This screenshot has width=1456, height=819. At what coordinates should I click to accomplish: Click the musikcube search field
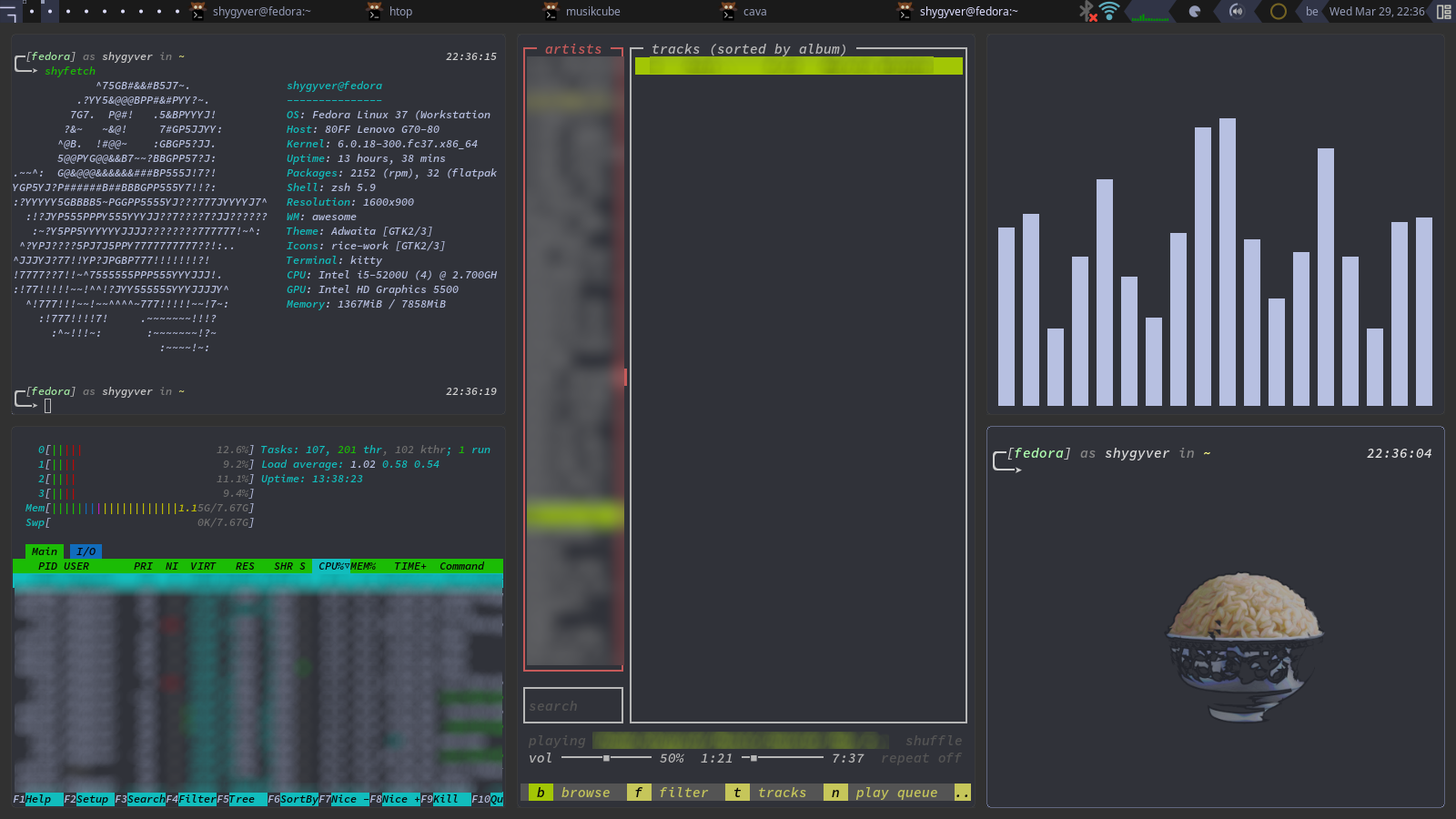pos(573,706)
